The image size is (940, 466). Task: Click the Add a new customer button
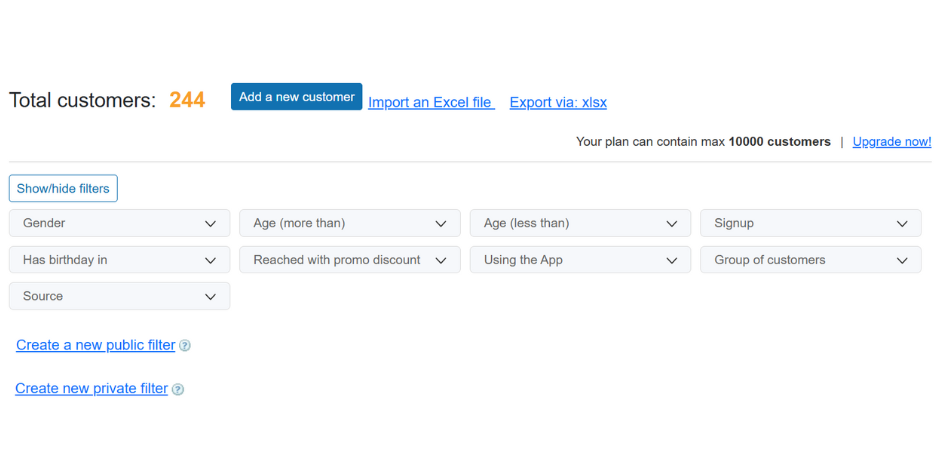tap(296, 97)
